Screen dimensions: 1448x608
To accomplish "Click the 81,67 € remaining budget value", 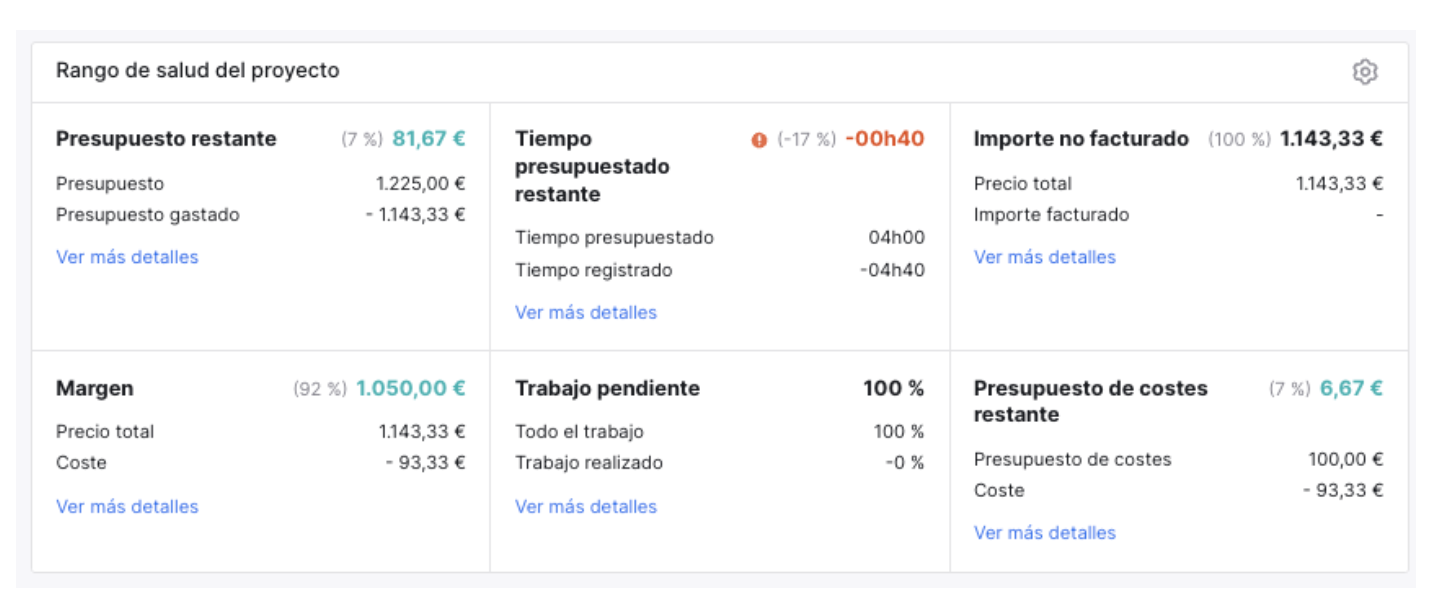I will (429, 139).
